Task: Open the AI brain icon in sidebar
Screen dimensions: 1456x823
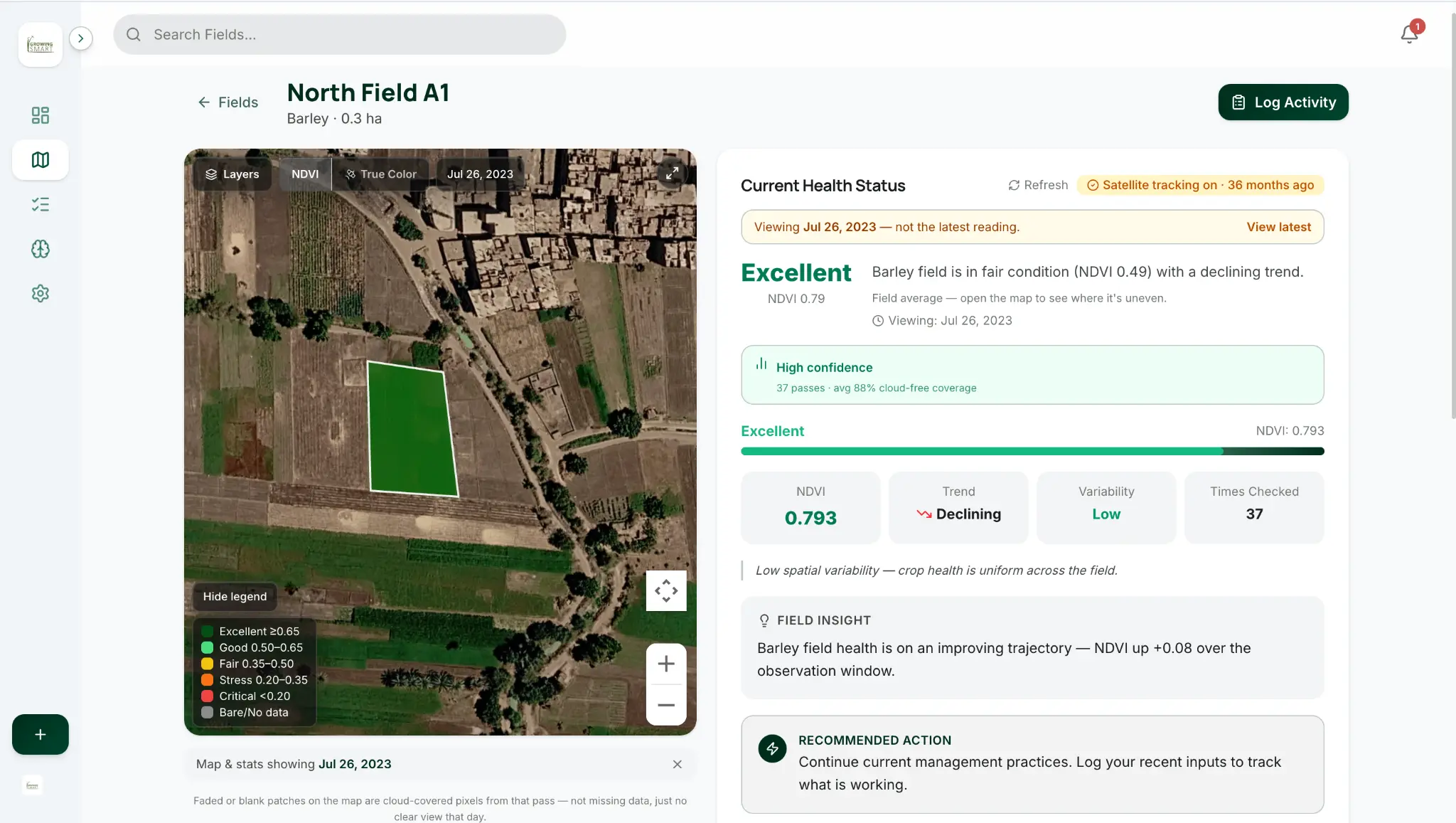Action: point(41,249)
